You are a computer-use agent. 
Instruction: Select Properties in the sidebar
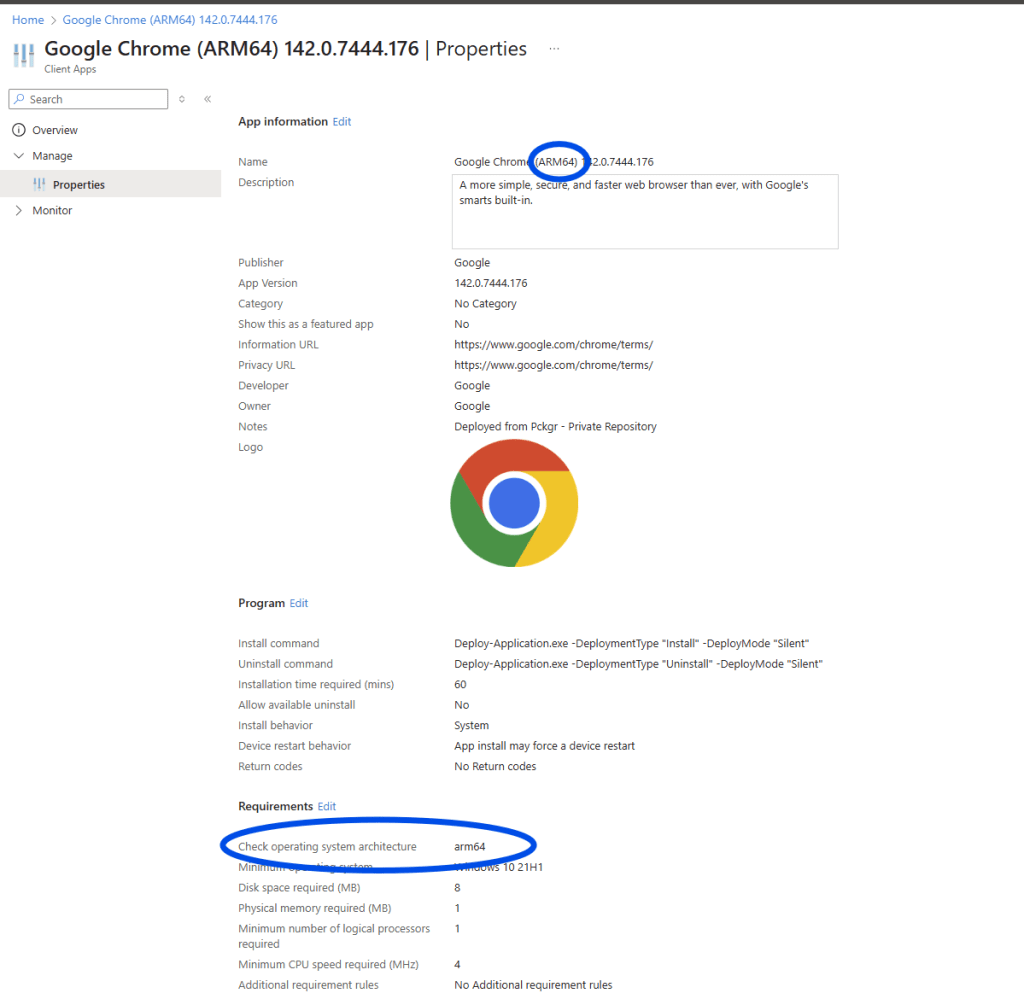pyautogui.click(x=78, y=185)
